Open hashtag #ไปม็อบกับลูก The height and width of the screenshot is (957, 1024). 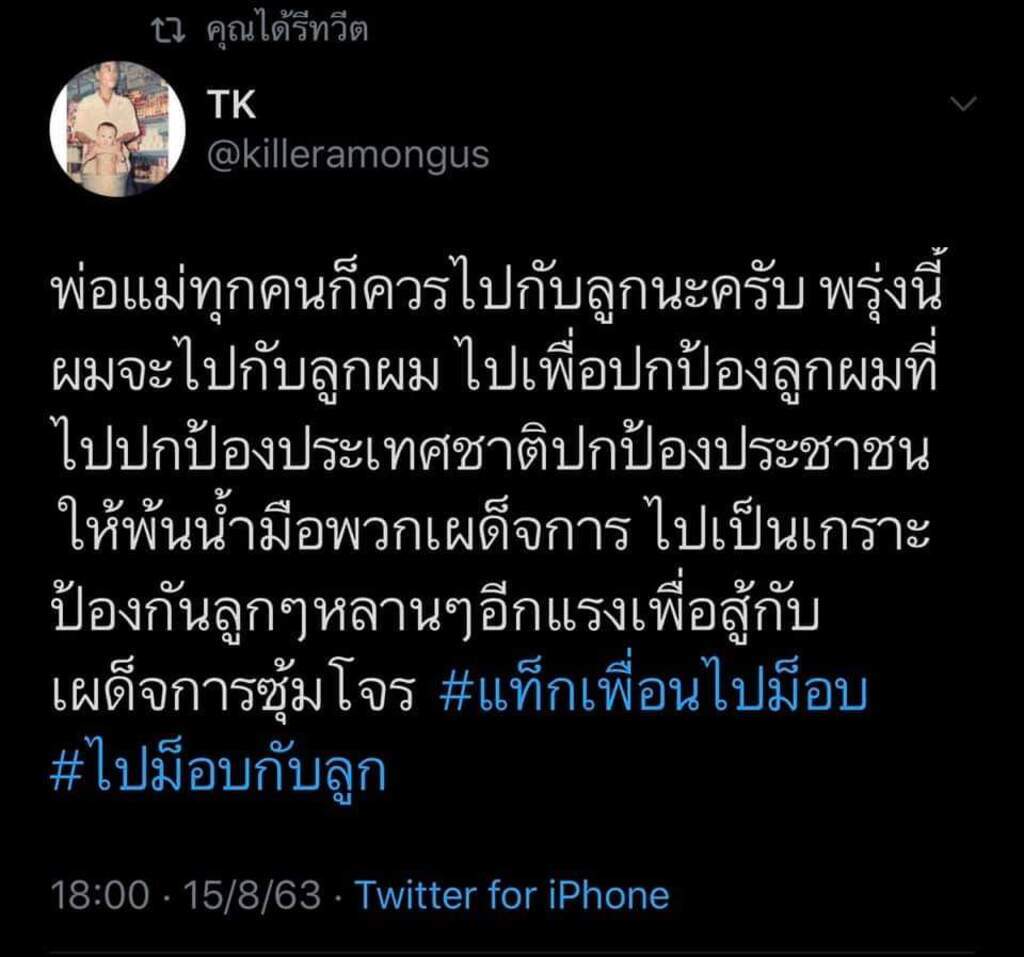218,771
